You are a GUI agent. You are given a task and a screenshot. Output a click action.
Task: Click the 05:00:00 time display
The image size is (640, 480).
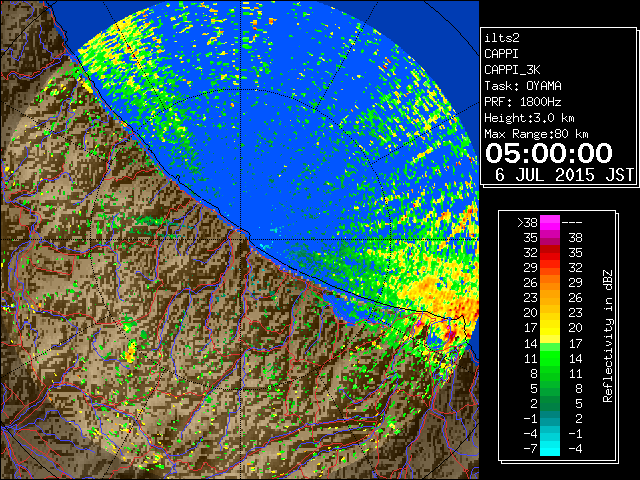[x=549, y=153]
